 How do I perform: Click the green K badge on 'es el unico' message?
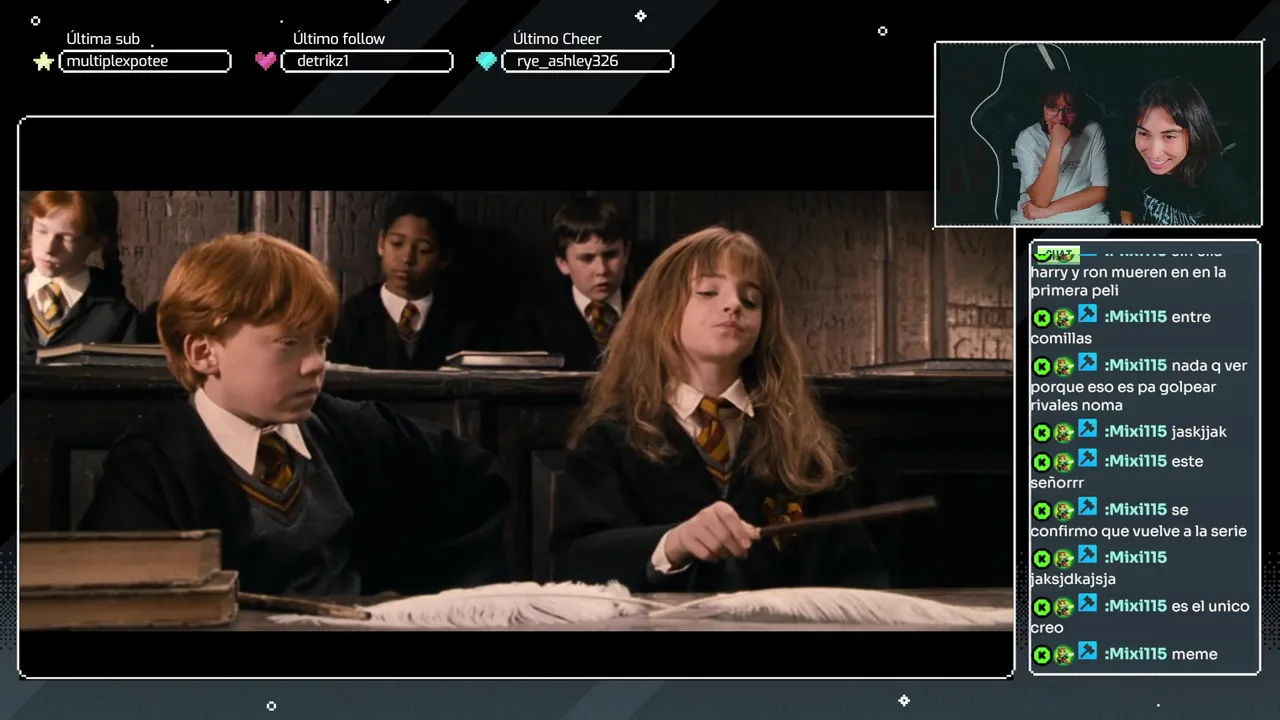tap(1041, 607)
